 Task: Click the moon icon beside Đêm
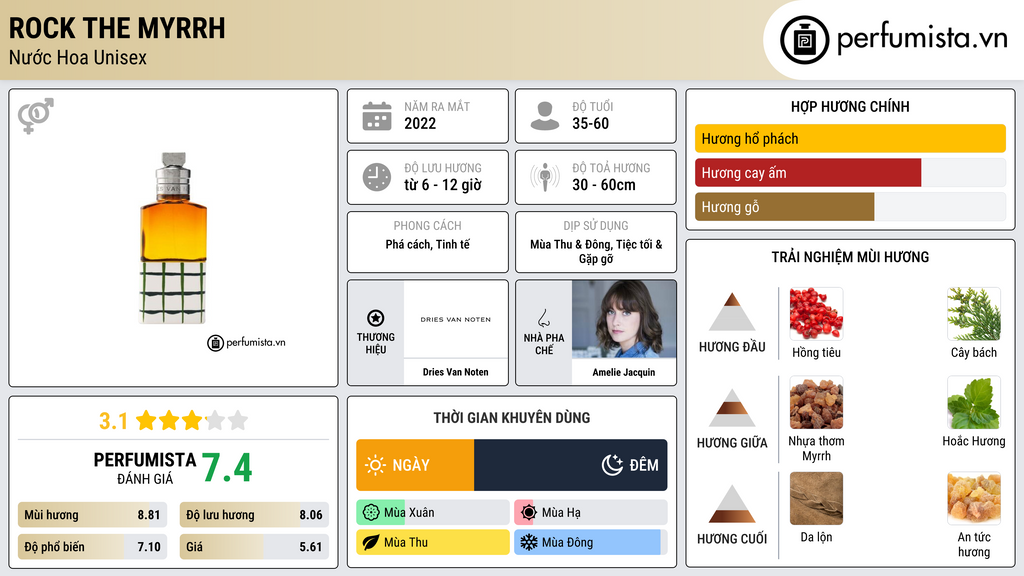click(x=612, y=465)
